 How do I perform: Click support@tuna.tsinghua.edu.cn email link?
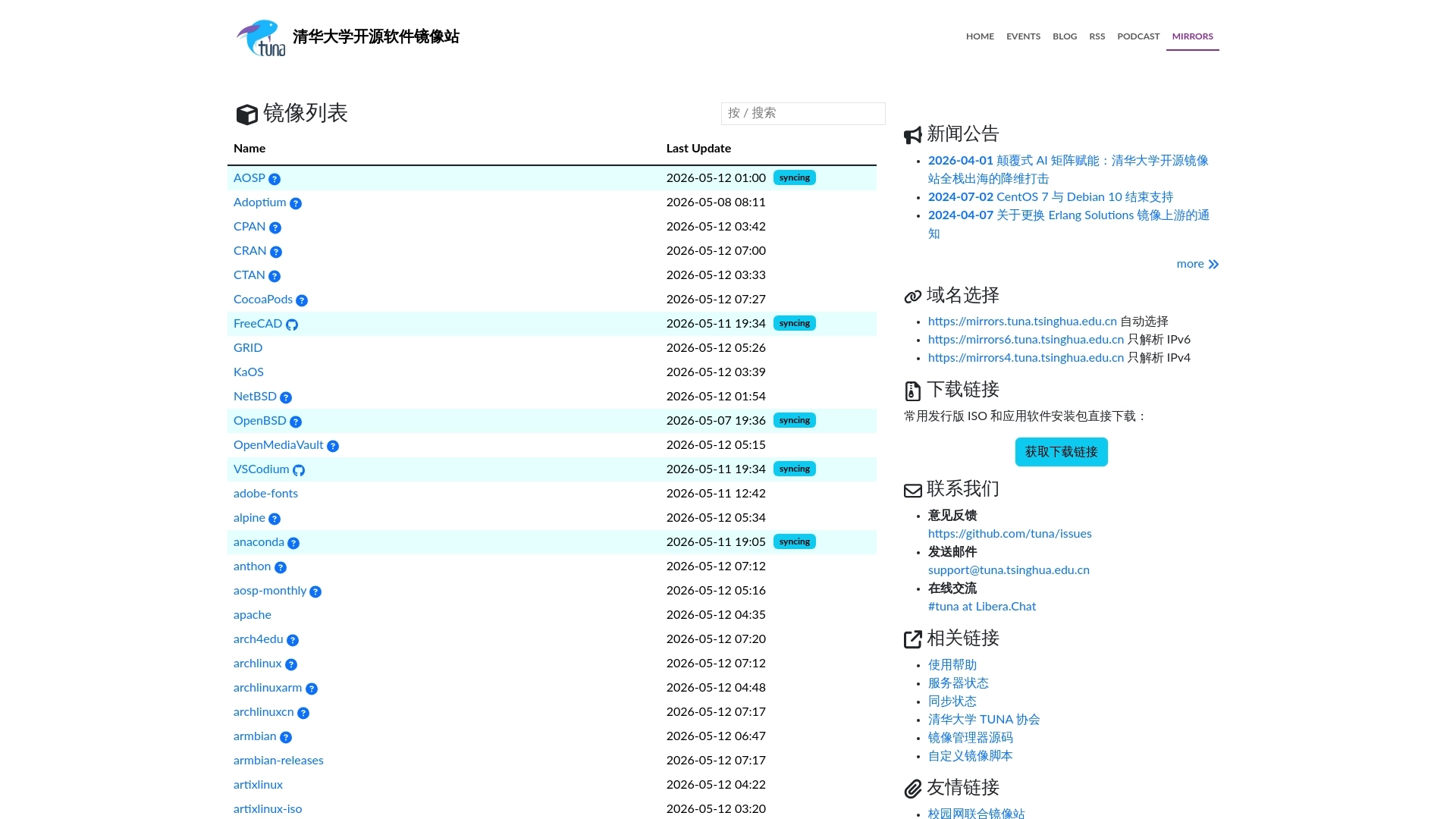coord(1009,570)
